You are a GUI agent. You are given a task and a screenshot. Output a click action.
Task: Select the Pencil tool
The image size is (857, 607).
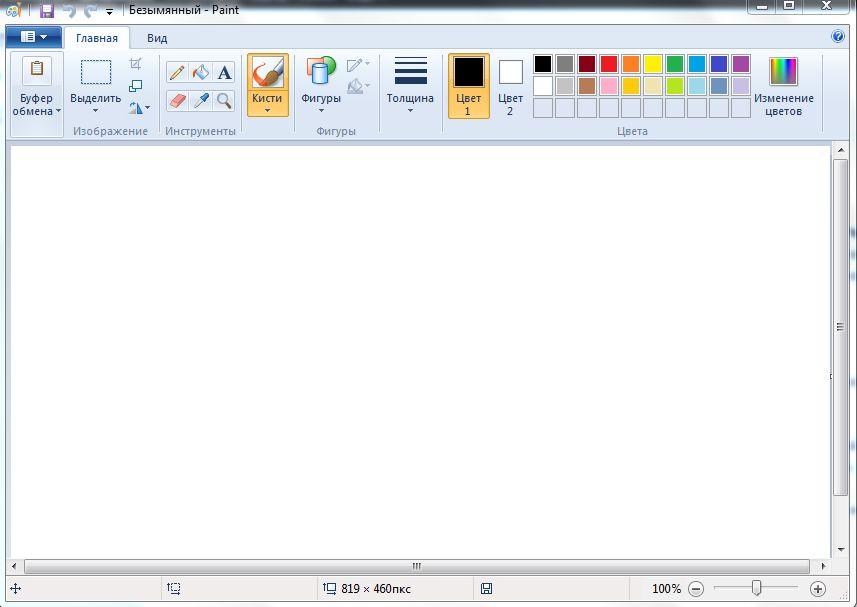pos(177,72)
